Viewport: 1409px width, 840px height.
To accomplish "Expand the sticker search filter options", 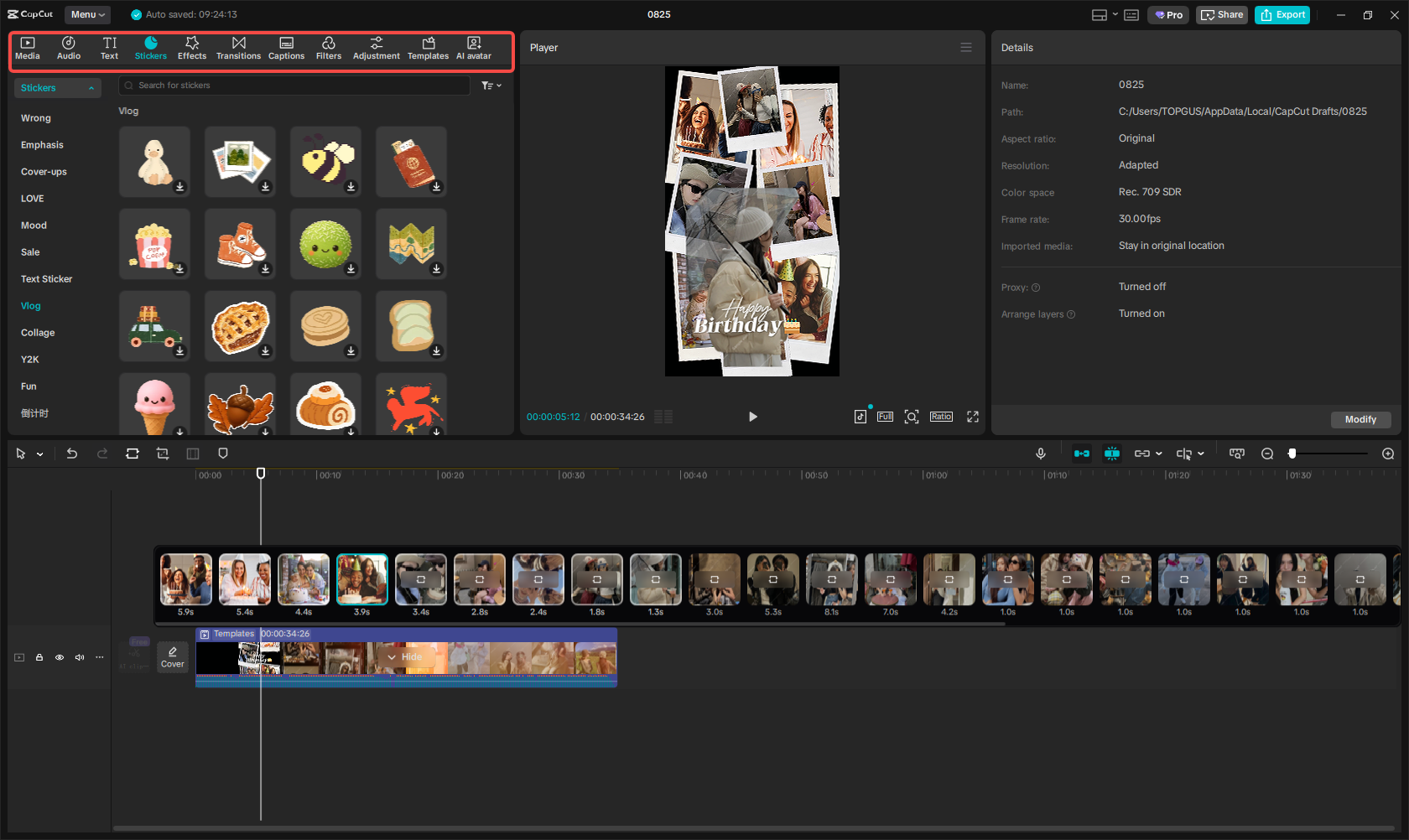I will [x=491, y=85].
